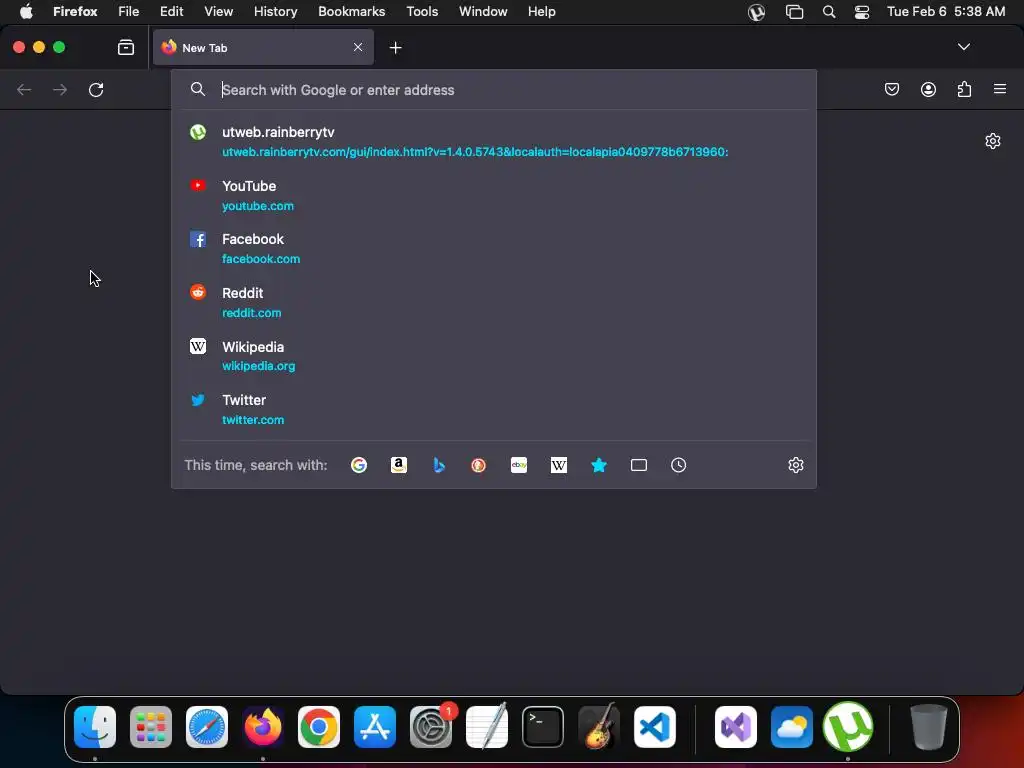Open the Help menu
Viewport: 1024px width, 768px height.
click(541, 12)
